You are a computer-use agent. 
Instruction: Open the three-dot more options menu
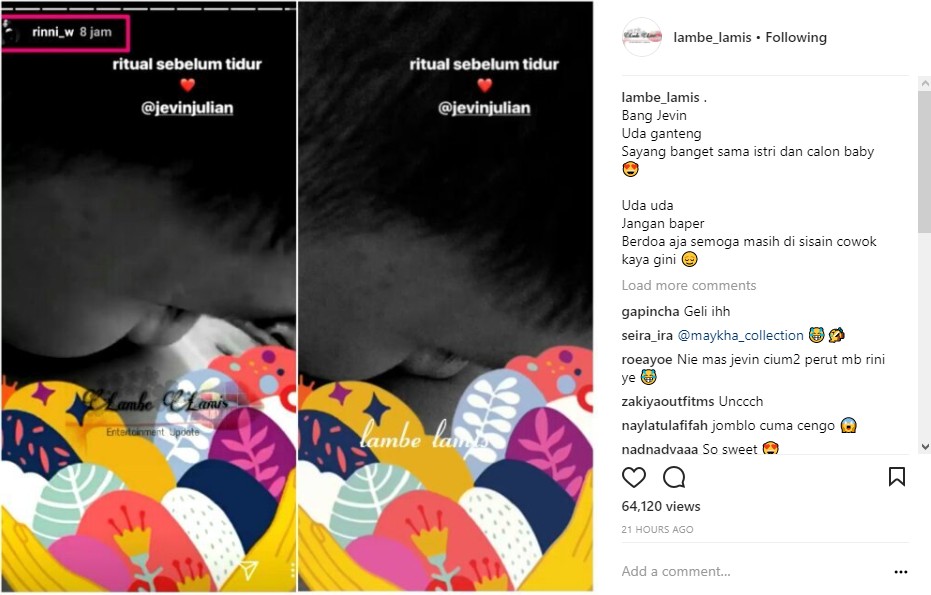(900, 572)
